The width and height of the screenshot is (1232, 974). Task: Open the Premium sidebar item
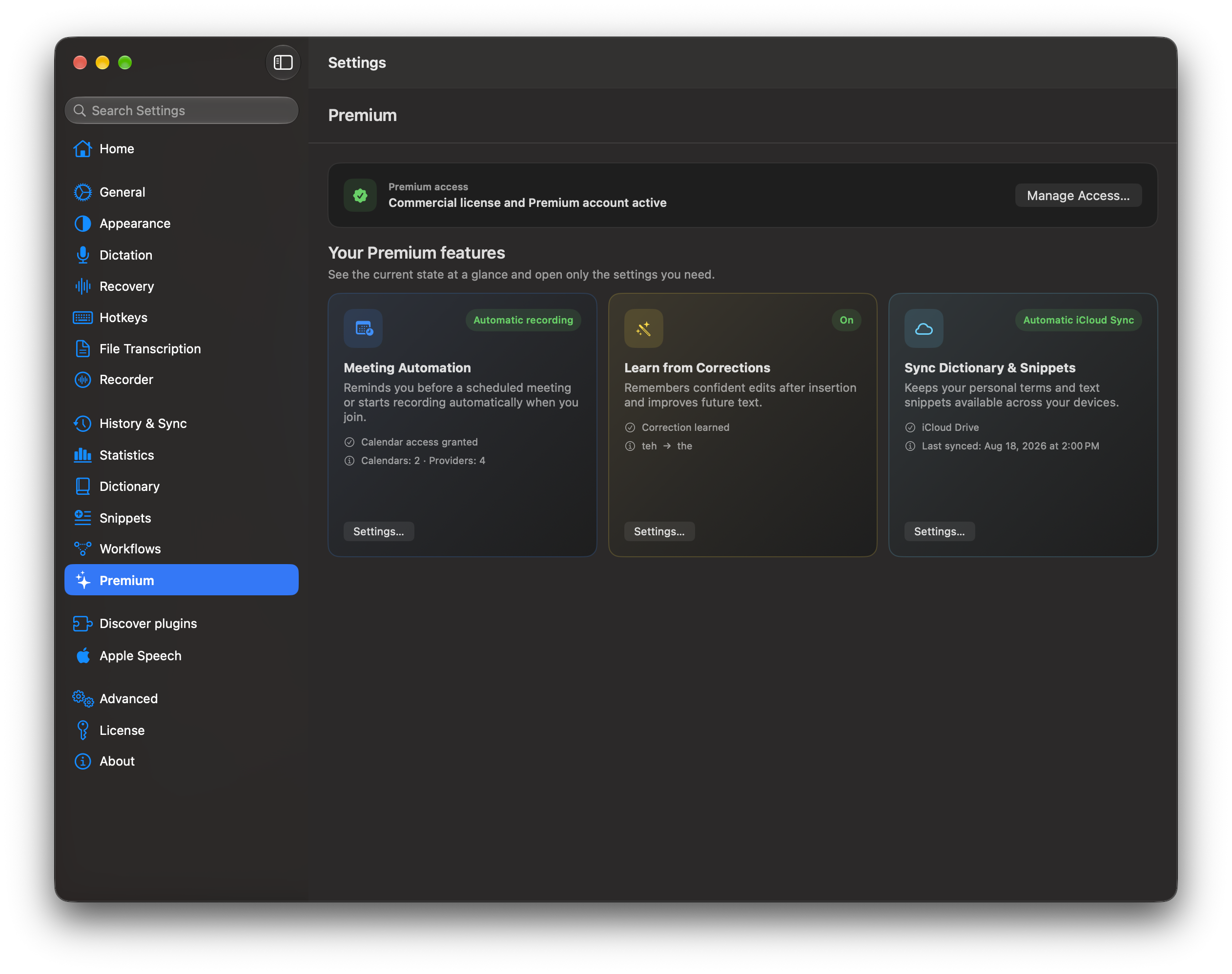point(182,580)
